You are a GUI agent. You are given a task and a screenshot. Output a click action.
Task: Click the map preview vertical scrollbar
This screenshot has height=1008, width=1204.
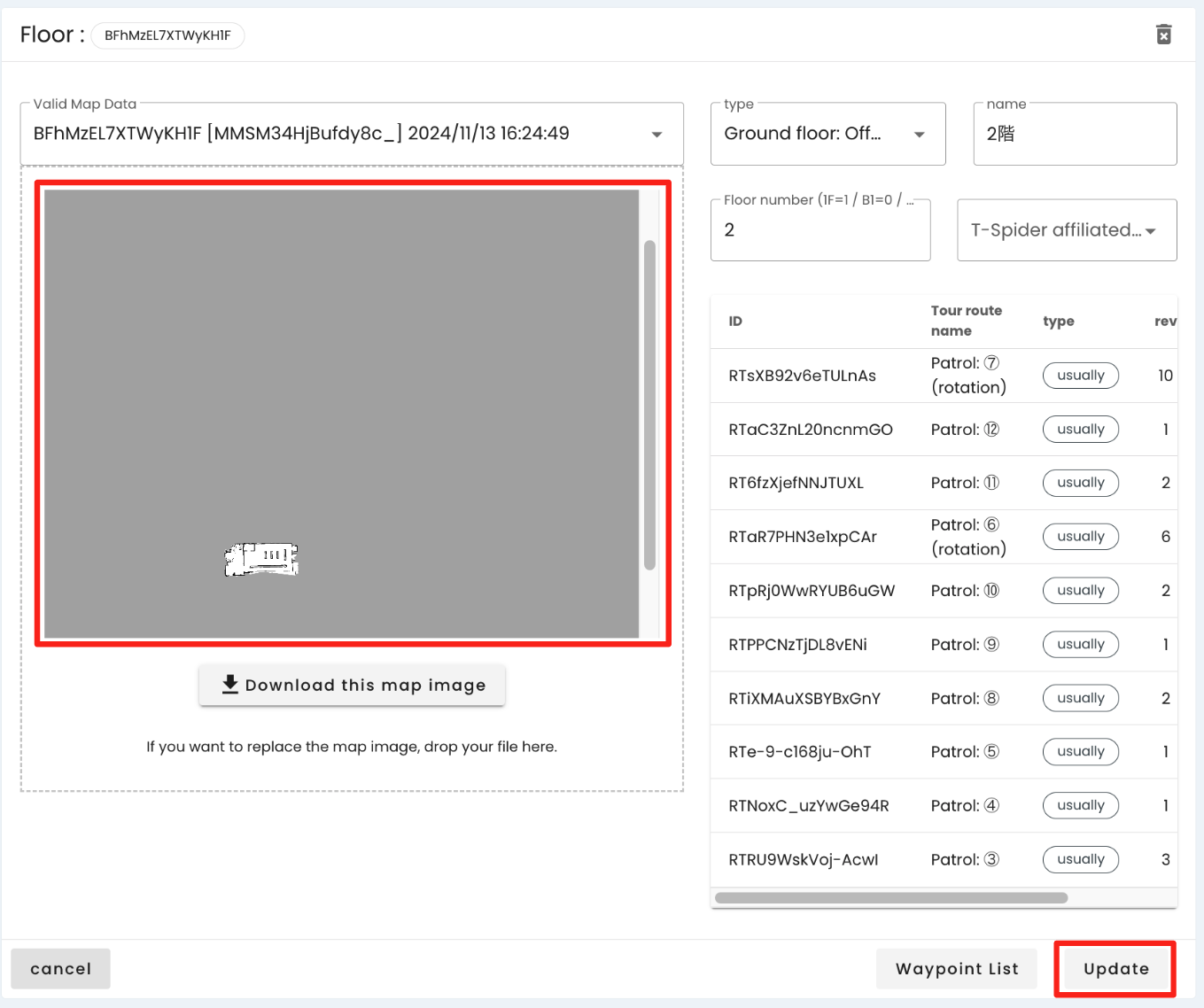649,405
